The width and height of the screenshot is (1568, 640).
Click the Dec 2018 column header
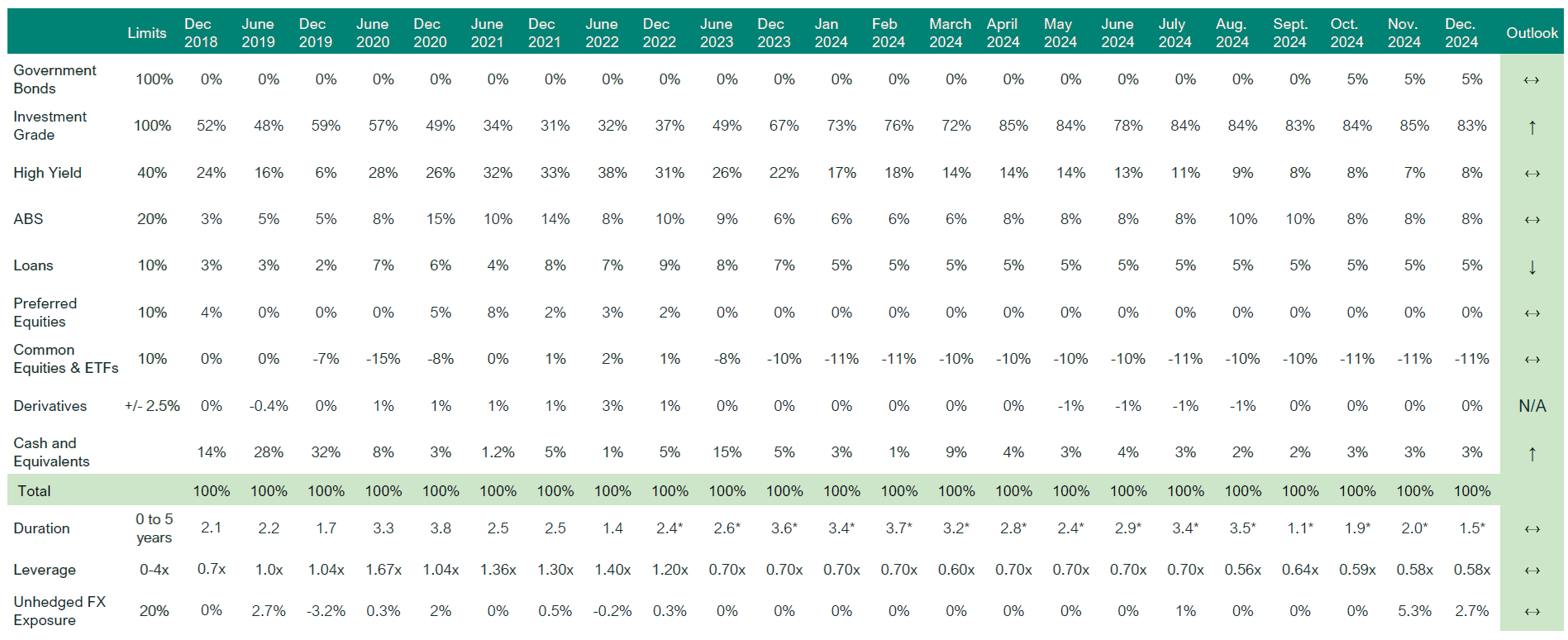pyautogui.click(x=200, y=33)
